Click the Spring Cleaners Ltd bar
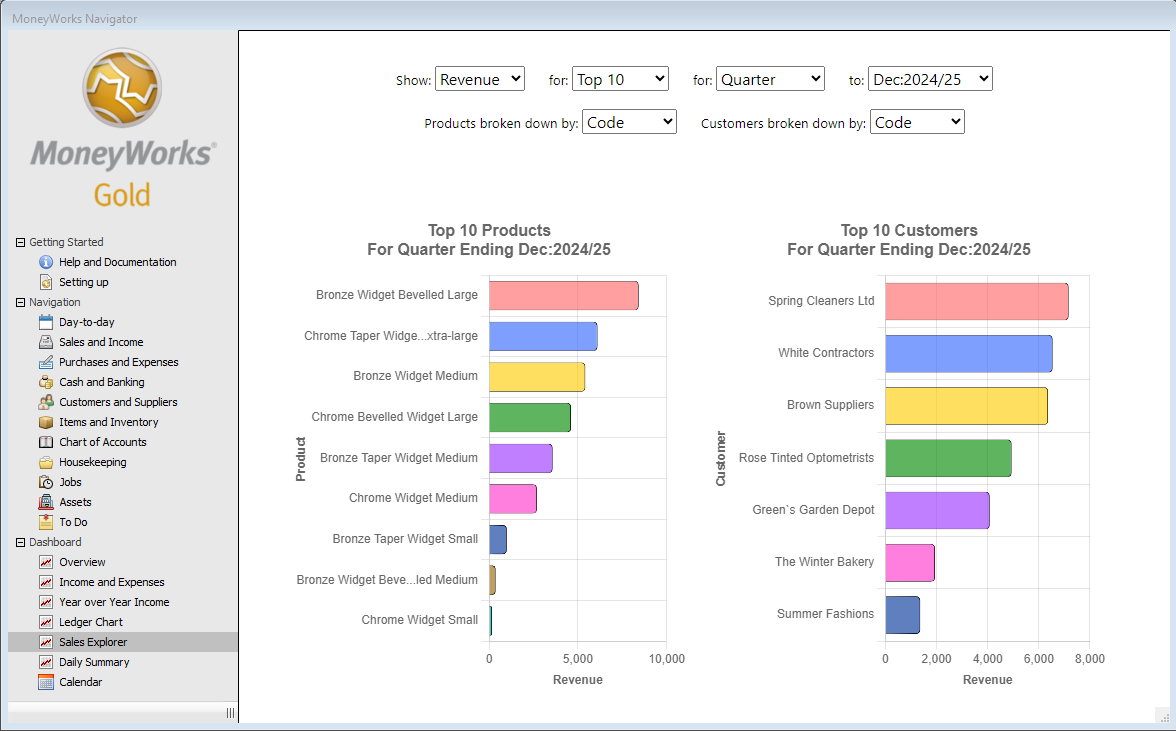The width and height of the screenshot is (1176, 731). pos(977,301)
